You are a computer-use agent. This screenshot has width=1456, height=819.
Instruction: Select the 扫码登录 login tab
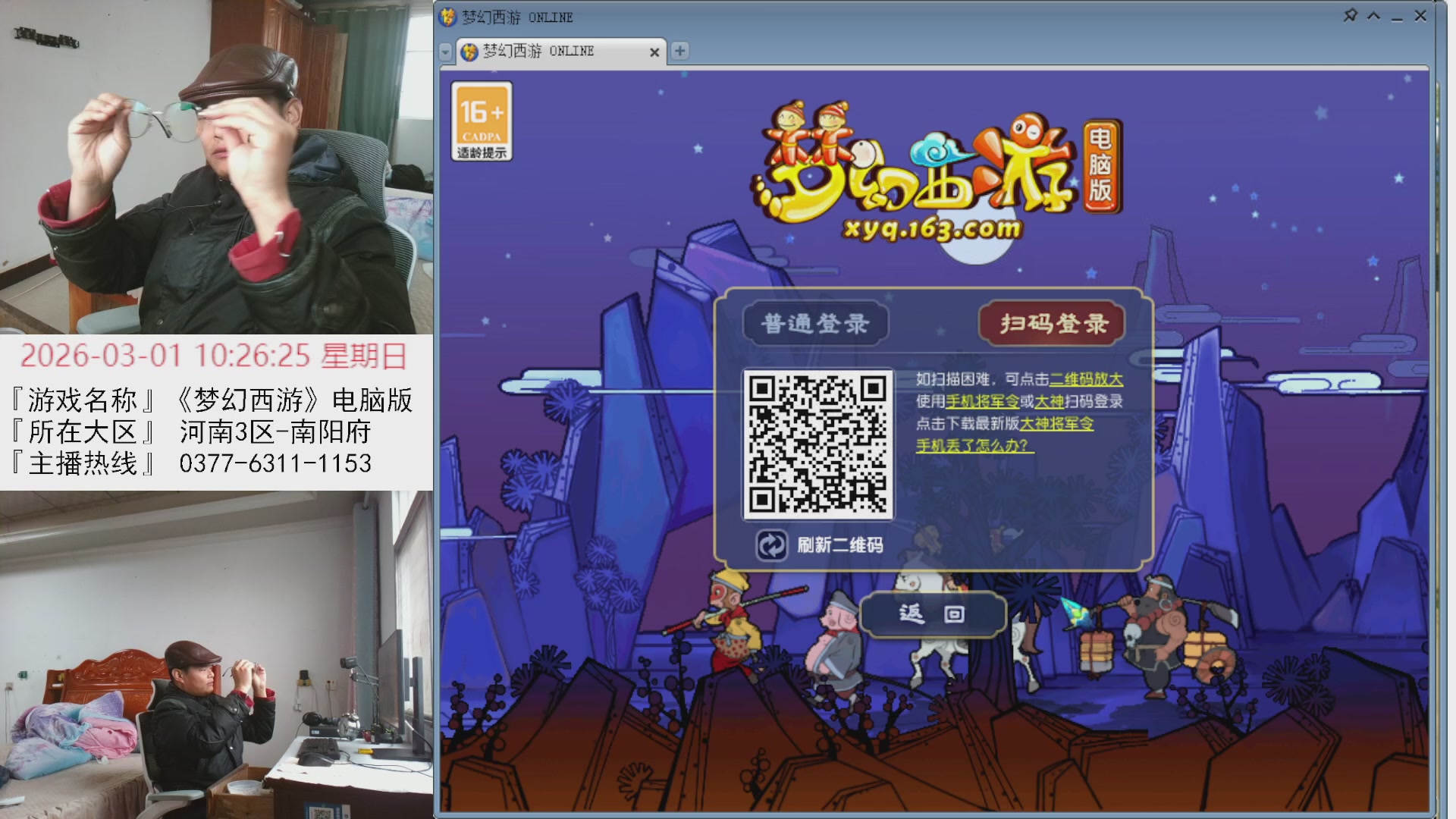click(x=1053, y=324)
